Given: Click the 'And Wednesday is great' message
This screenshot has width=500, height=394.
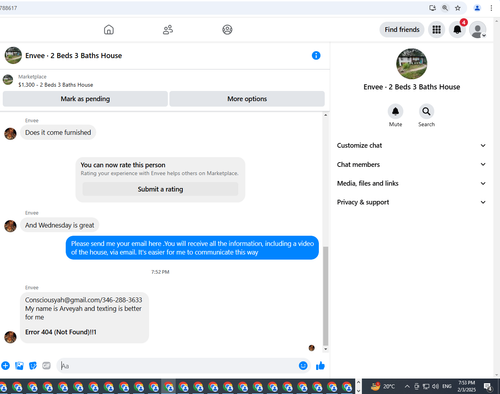Looking at the screenshot, I should (x=60, y=225).
